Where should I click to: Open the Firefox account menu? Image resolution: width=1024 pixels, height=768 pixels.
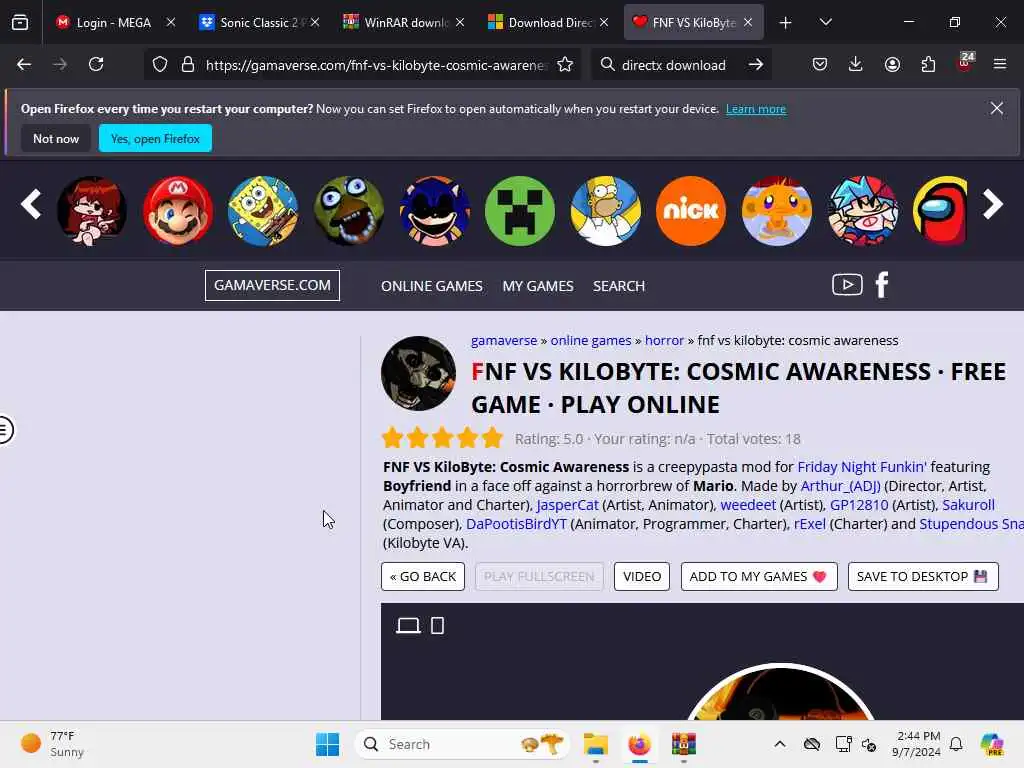[x=892, y=65]
